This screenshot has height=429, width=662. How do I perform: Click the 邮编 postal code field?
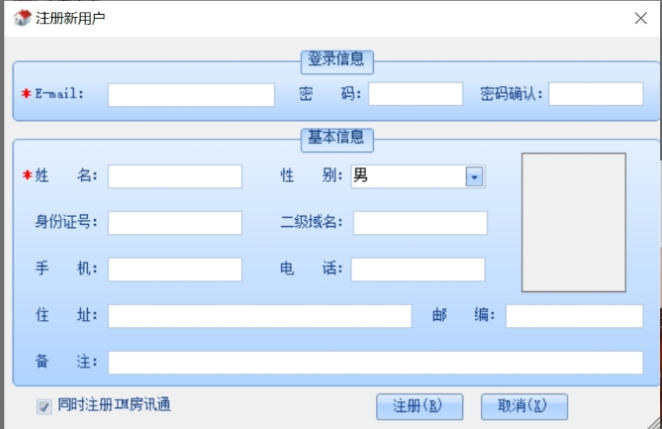pyautogui.click(x=574, y=316)
